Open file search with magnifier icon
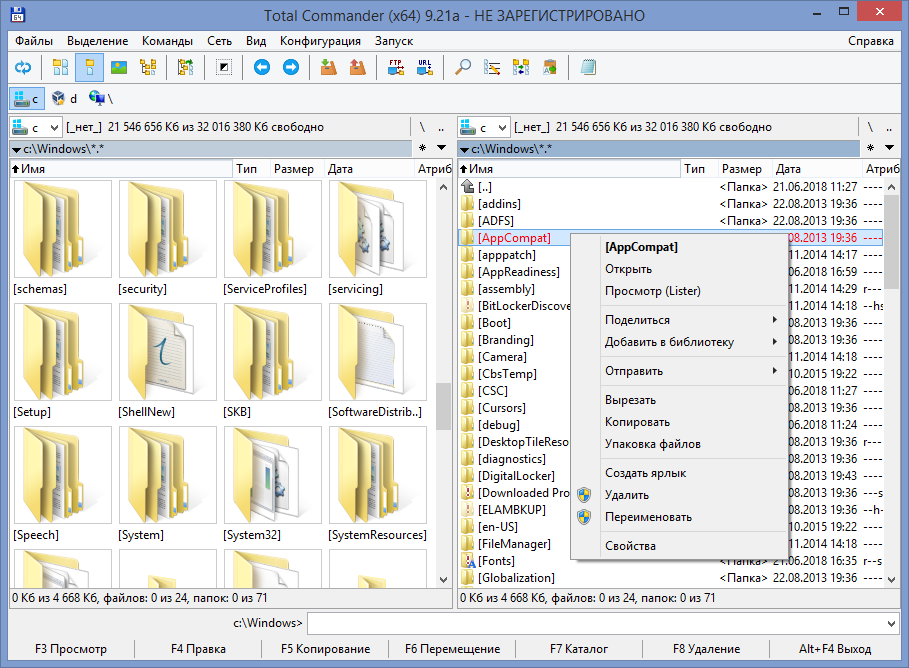 pyautogui.click(x=463, y=68)
